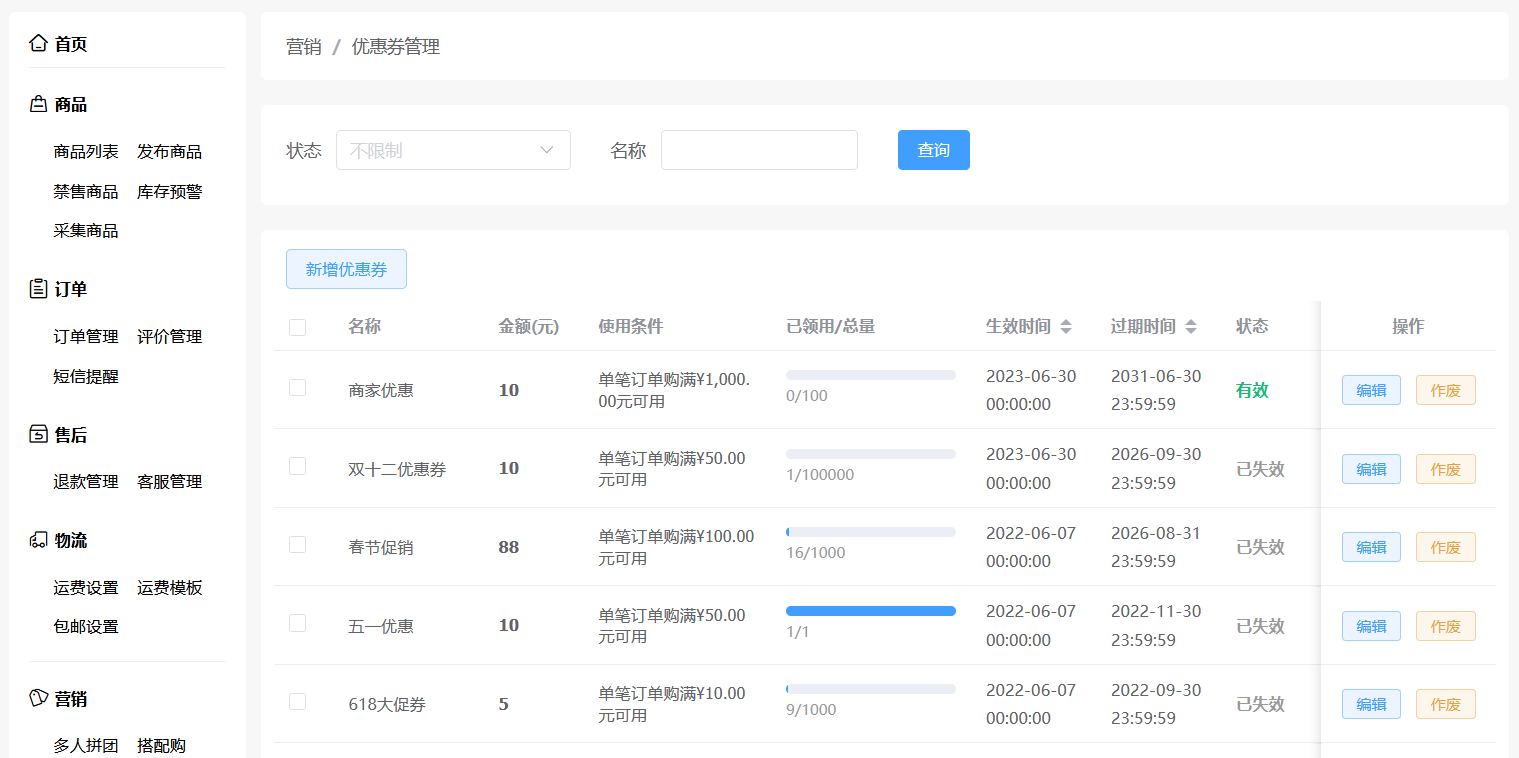Screen dimensions: 1519x758
Task: Open 商品列表 in the sidebar
Action: tap(86, 152)
